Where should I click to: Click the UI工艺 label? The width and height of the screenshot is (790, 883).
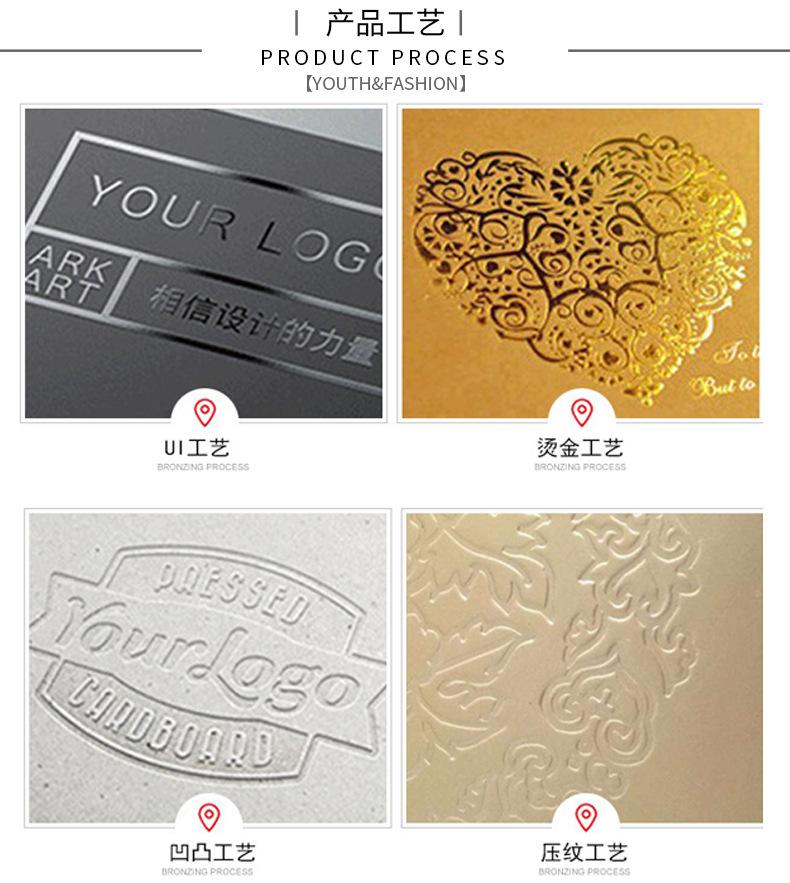pyautogui.click(x=197, y=448)
